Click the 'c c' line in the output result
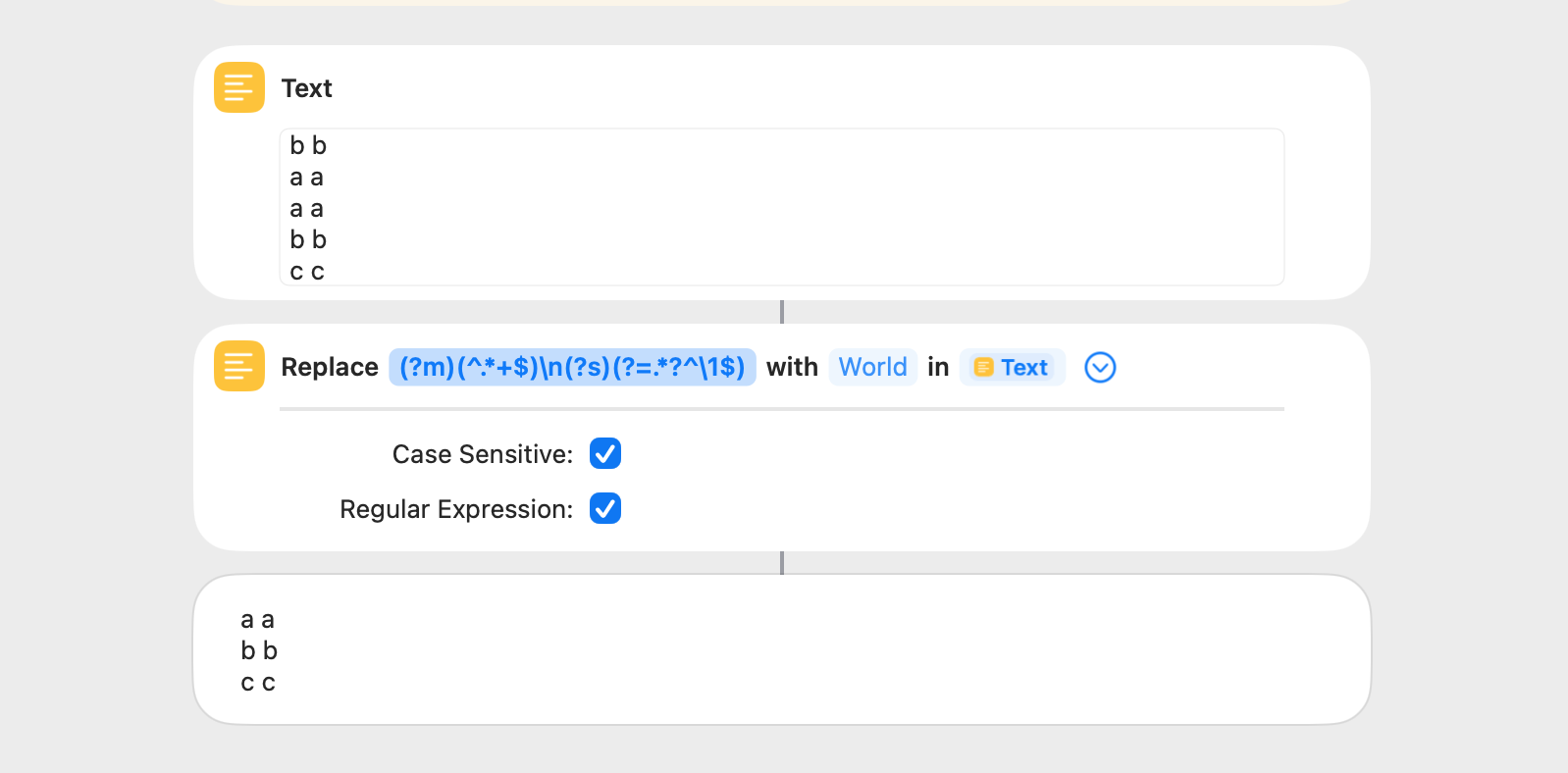 [257, 682]
